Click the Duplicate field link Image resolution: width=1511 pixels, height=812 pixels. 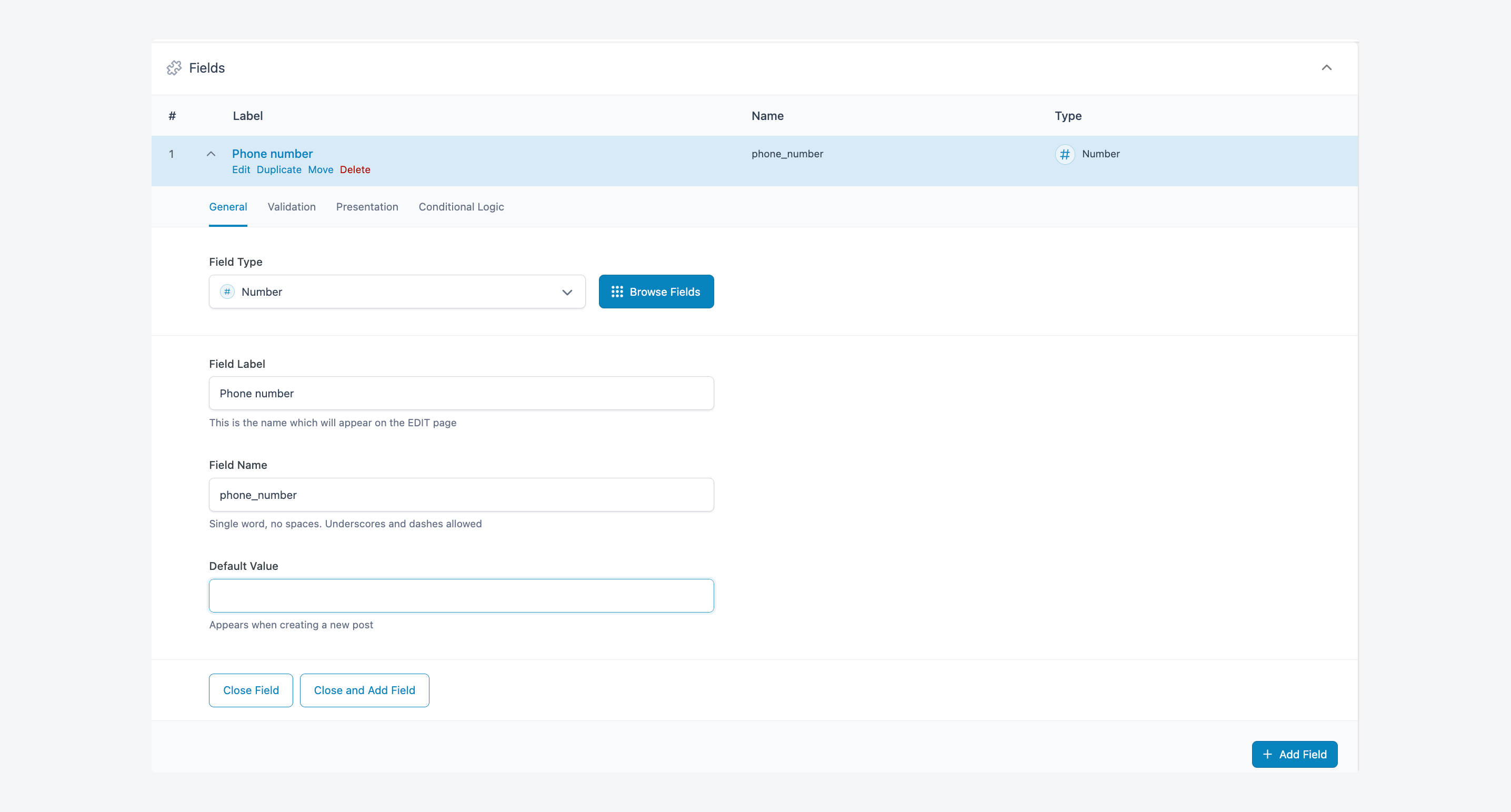(x=278, y=169)
